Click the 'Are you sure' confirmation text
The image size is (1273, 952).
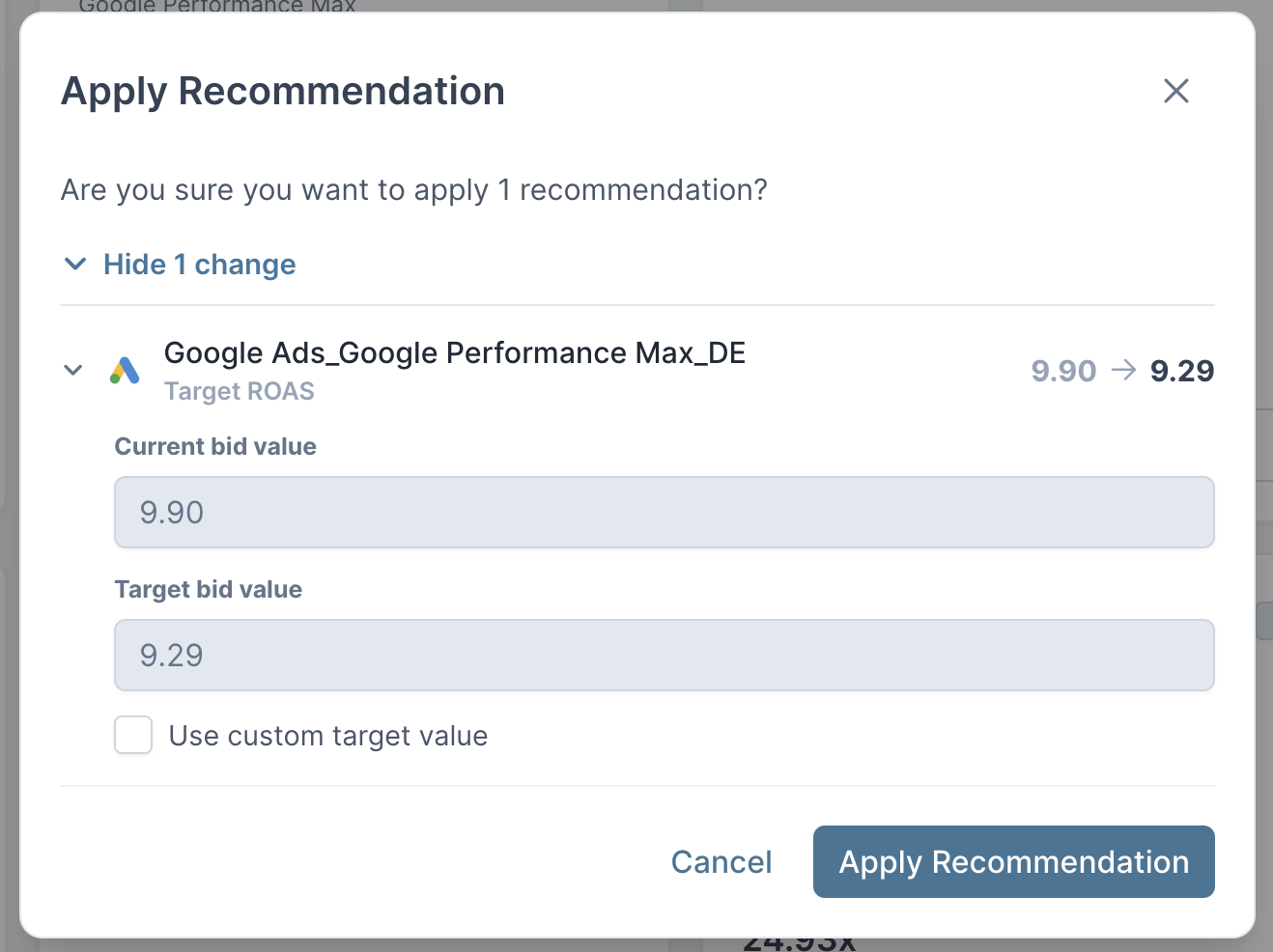click(413, 189)
